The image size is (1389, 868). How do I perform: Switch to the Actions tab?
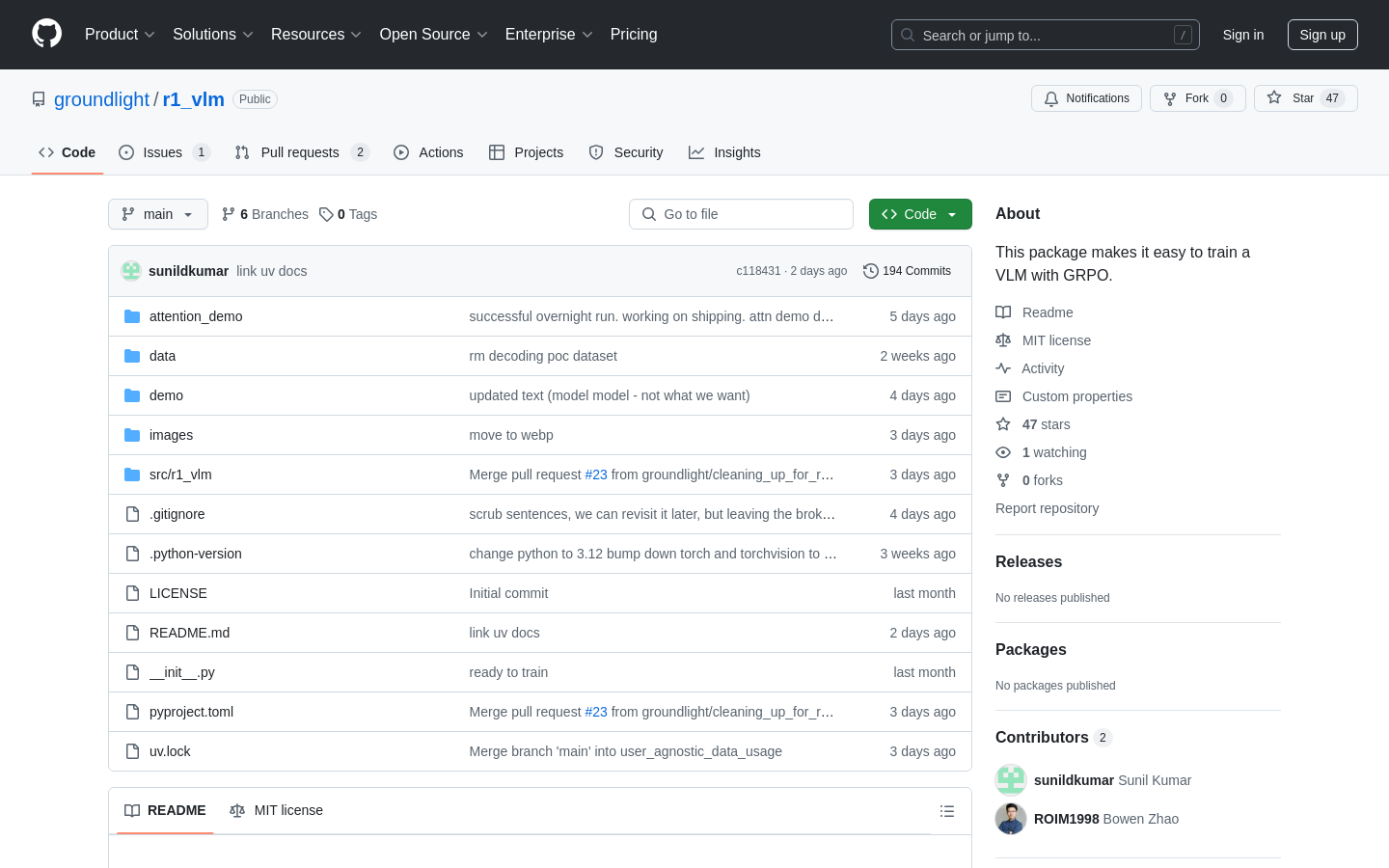(x=428, y=152)
